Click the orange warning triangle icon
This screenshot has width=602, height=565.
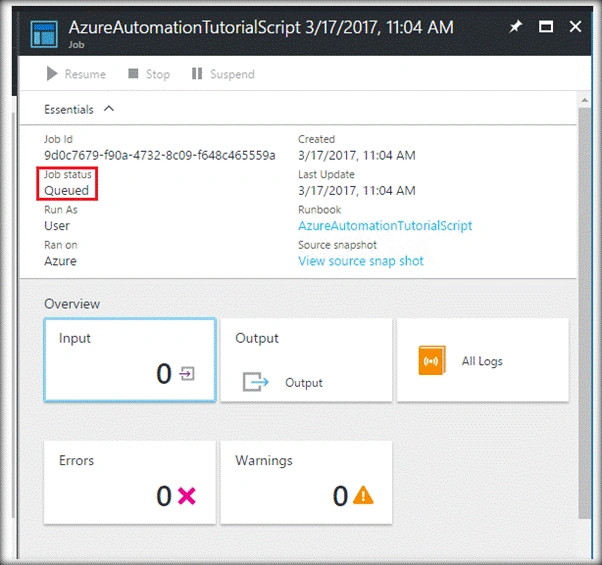pyautogui.click(x=363, y=495)
